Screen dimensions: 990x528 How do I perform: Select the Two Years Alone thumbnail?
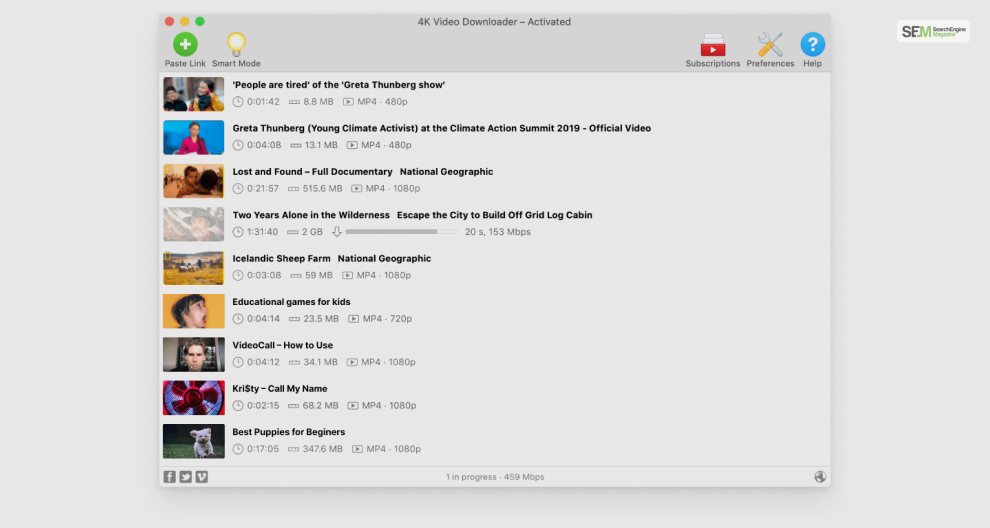click(194, 224)
